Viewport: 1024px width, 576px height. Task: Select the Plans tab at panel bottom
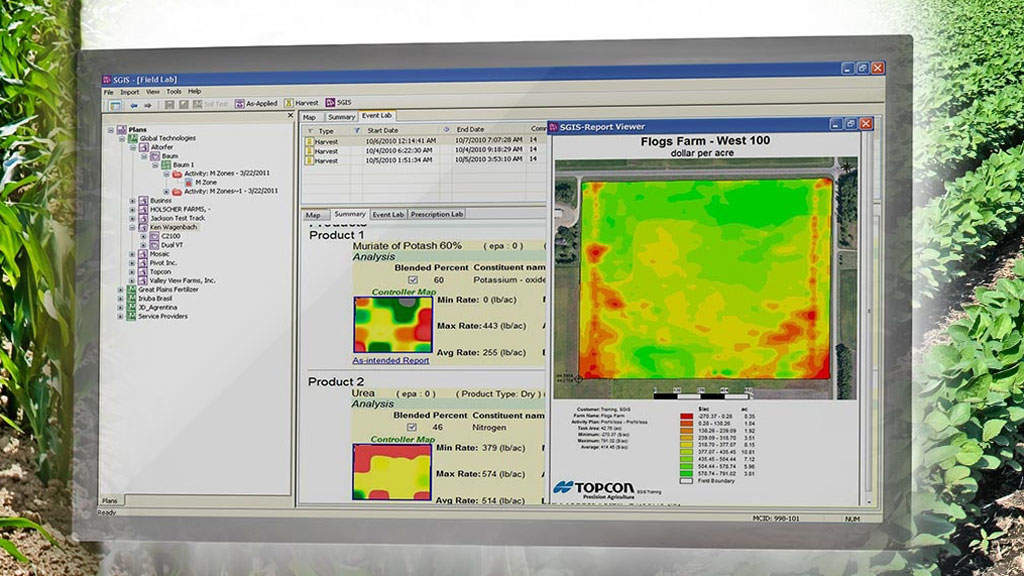pyautogui.click(x=110, y=500)
